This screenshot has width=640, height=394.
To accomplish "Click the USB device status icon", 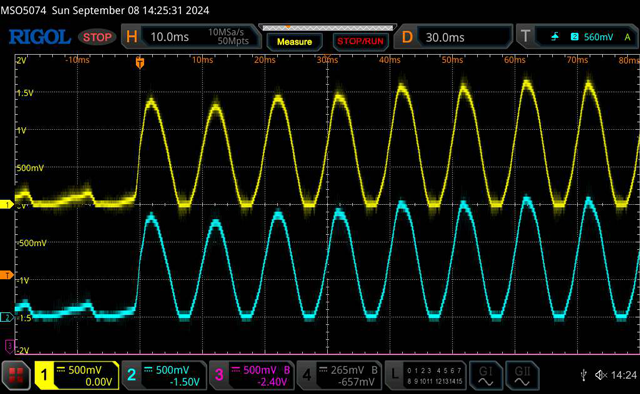I will click(x=584, y=375).
